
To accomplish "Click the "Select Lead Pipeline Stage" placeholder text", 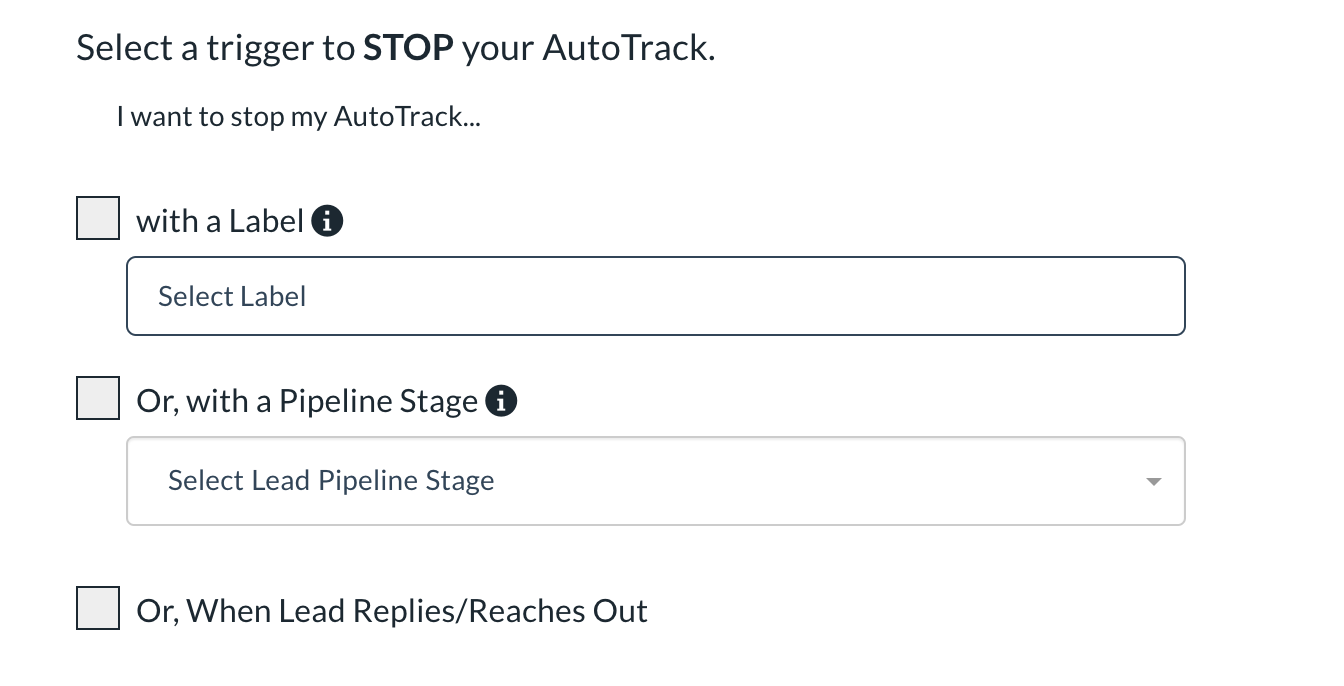I will tap(331, 481).
